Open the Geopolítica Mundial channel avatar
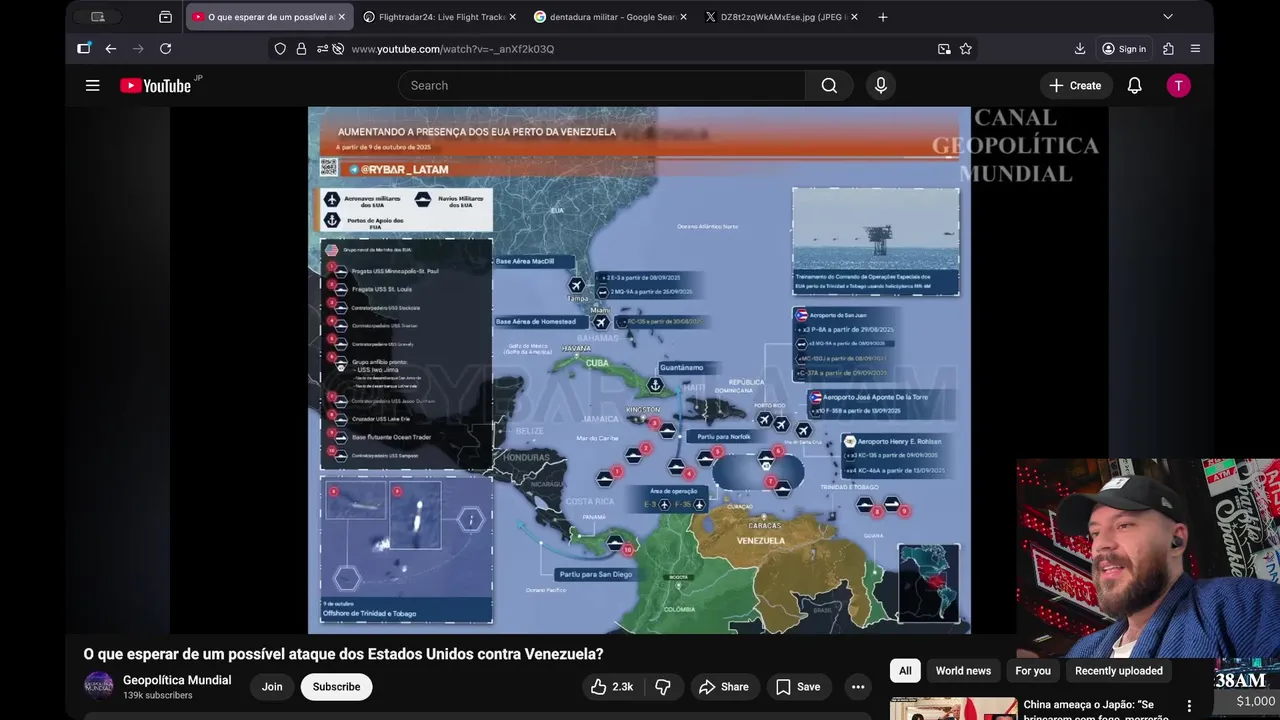Screen dimensions: 1280x720 98,686
